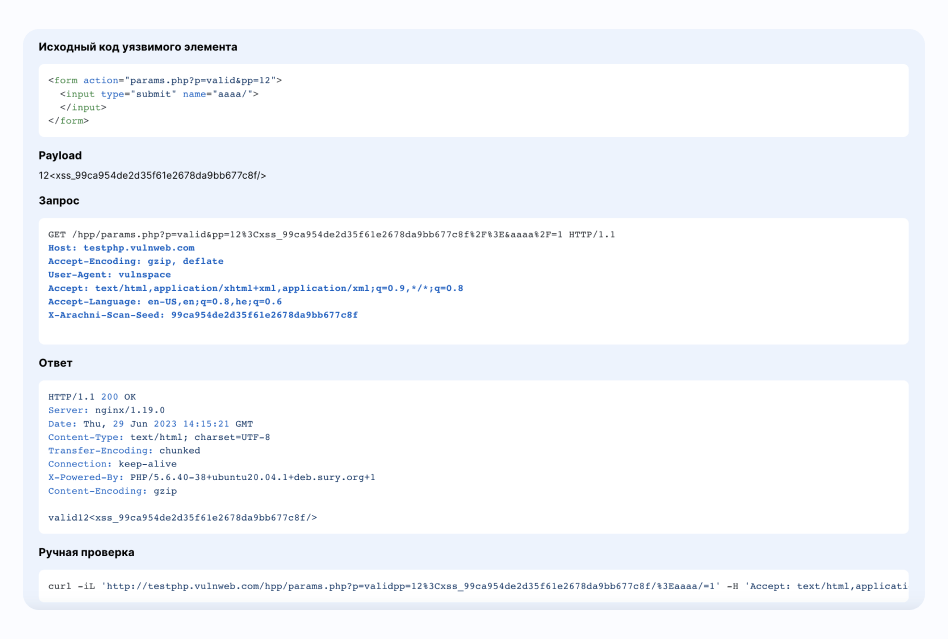The width and height of the screenshot is (948, 639).
Task: Click the User-Agent: vulnspace header line
Action: click(x=109, y=274)
